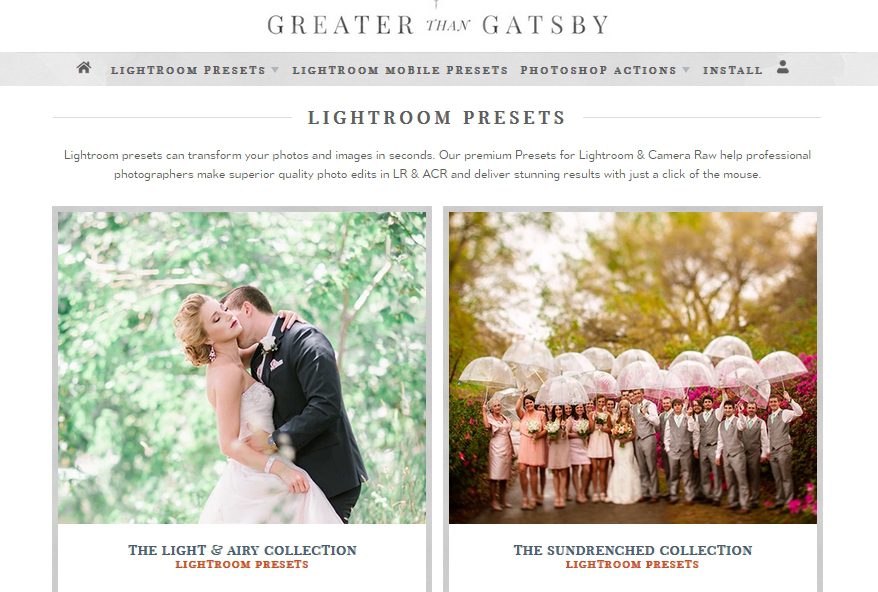Viewport: 878px width, 592px height.
Task: Click the home icon in navigation bar
Action: pos(84,68)
